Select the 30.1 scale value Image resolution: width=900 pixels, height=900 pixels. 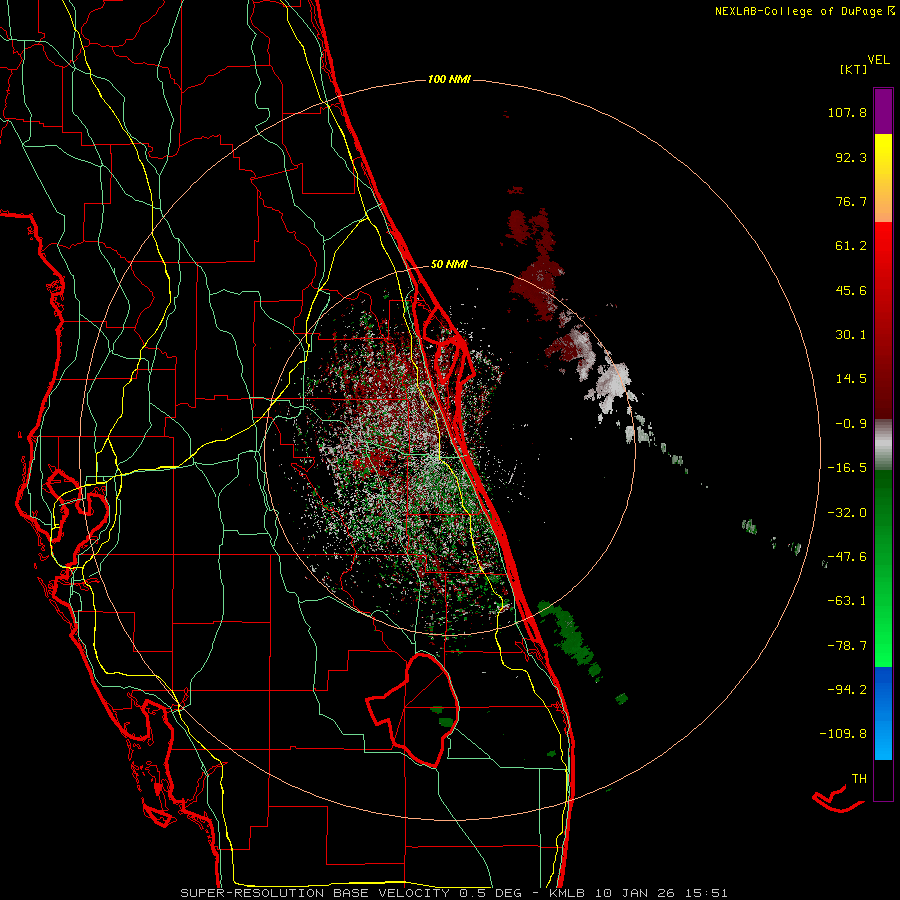point(851,334)
